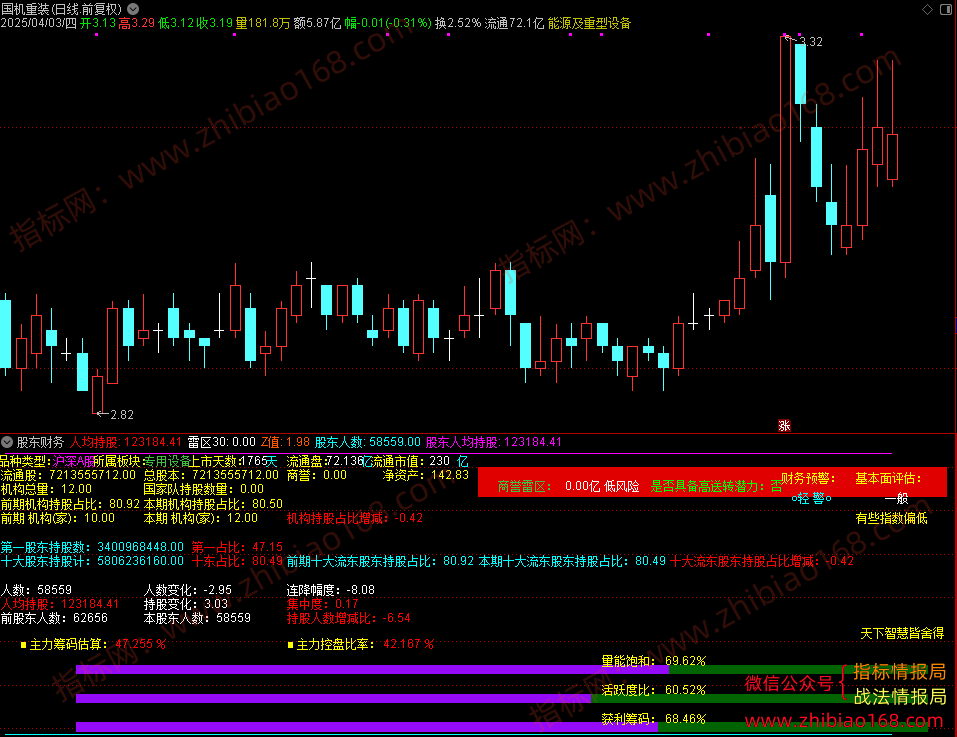The image size is (957, 737).
Task: Click 第一股东持股数: 3400968448.00
Action: (92, 547)
